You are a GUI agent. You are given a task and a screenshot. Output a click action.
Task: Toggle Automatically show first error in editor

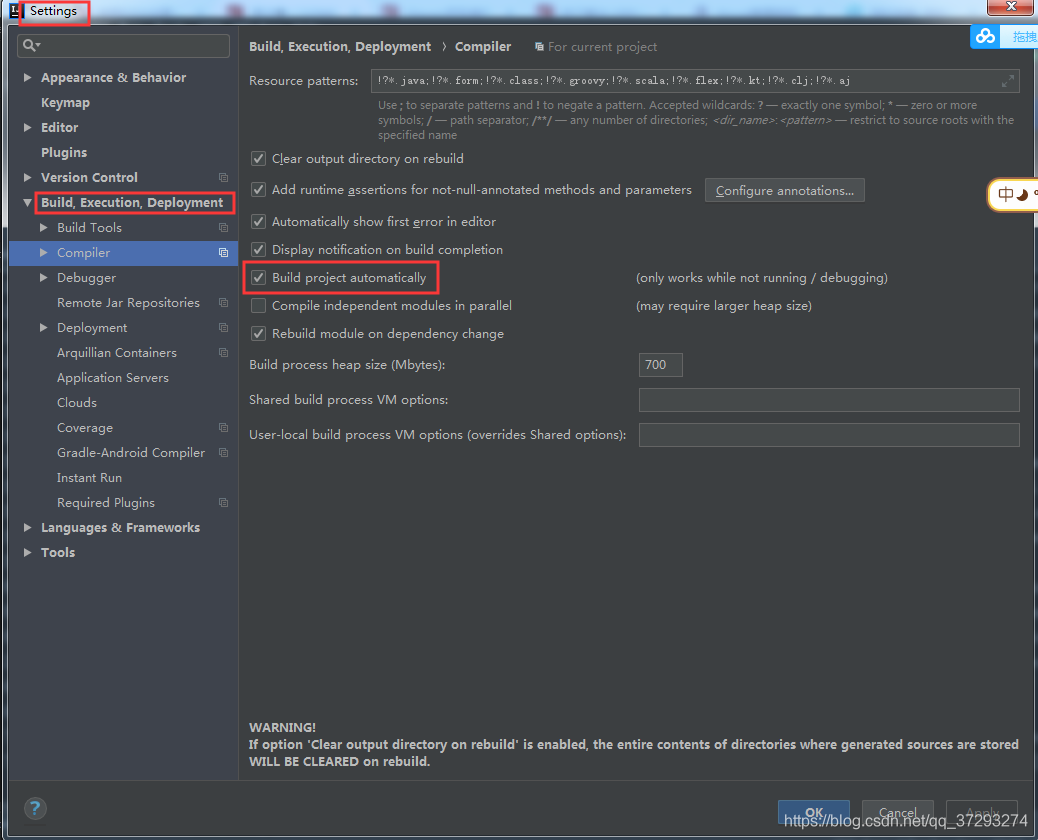pos(258,222)
